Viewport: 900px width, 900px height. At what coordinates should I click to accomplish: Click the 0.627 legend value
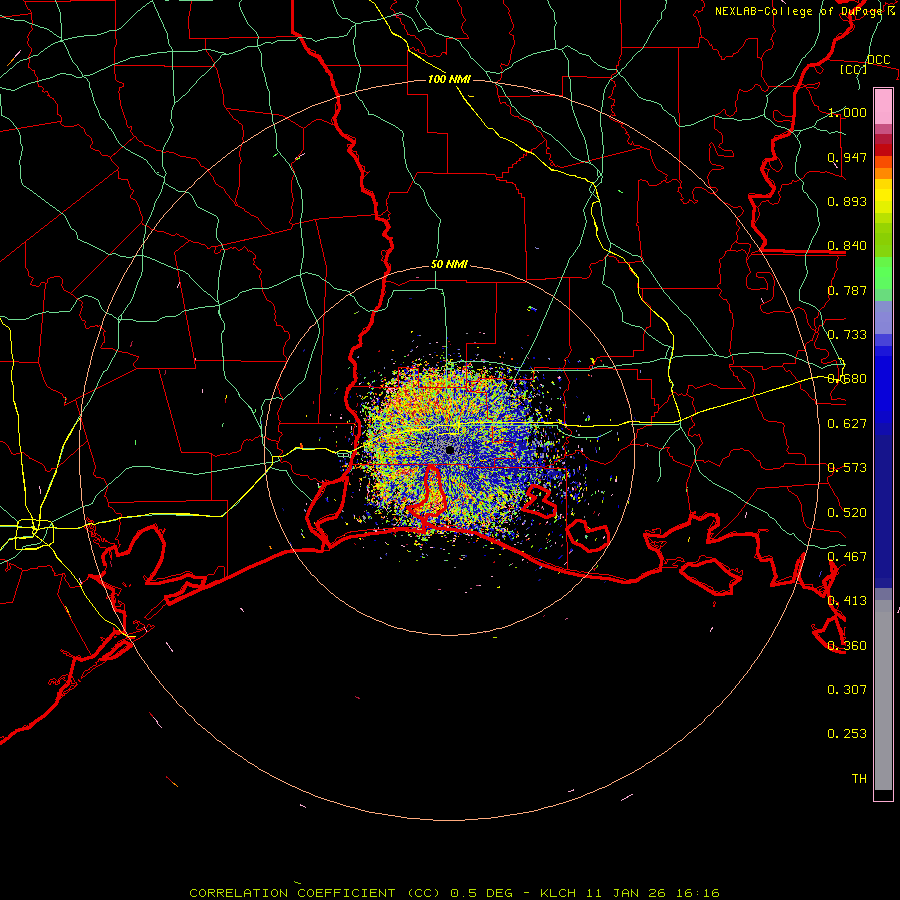click(847, 424)
